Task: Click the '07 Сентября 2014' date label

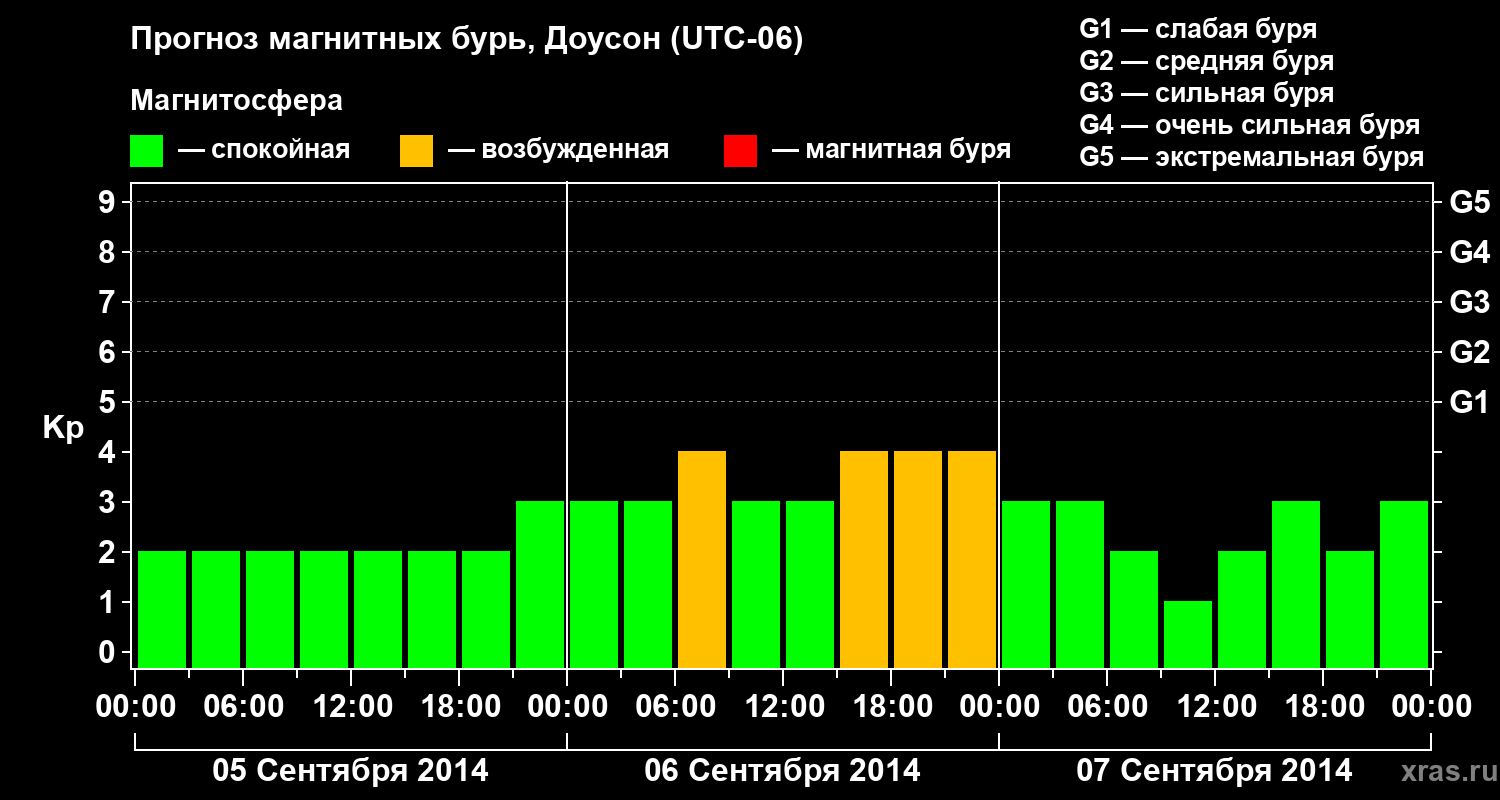Action: pyautogui.click(x=1214, y=771)
